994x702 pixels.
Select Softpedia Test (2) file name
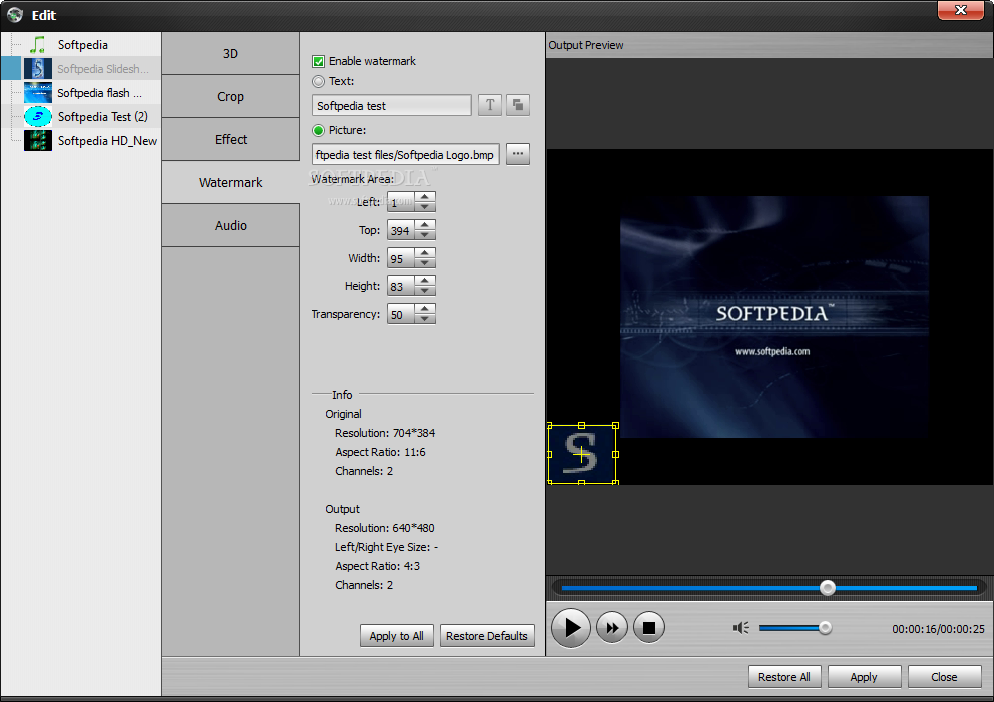(x=103, y=117)
